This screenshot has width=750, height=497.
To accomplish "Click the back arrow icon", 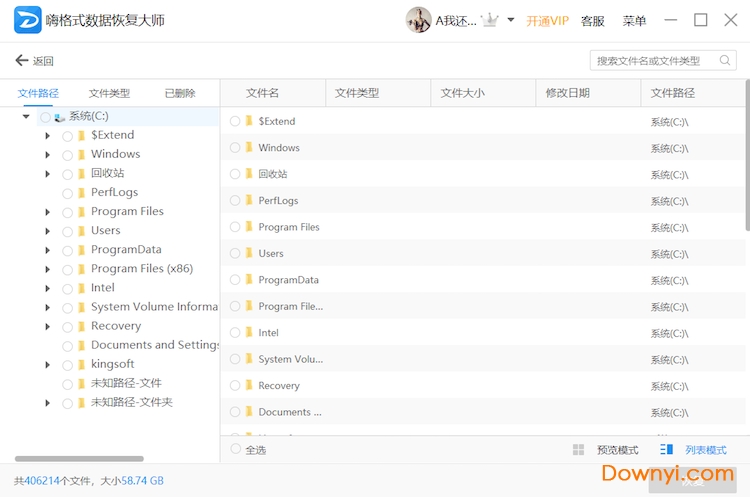I will coord(22,61).
